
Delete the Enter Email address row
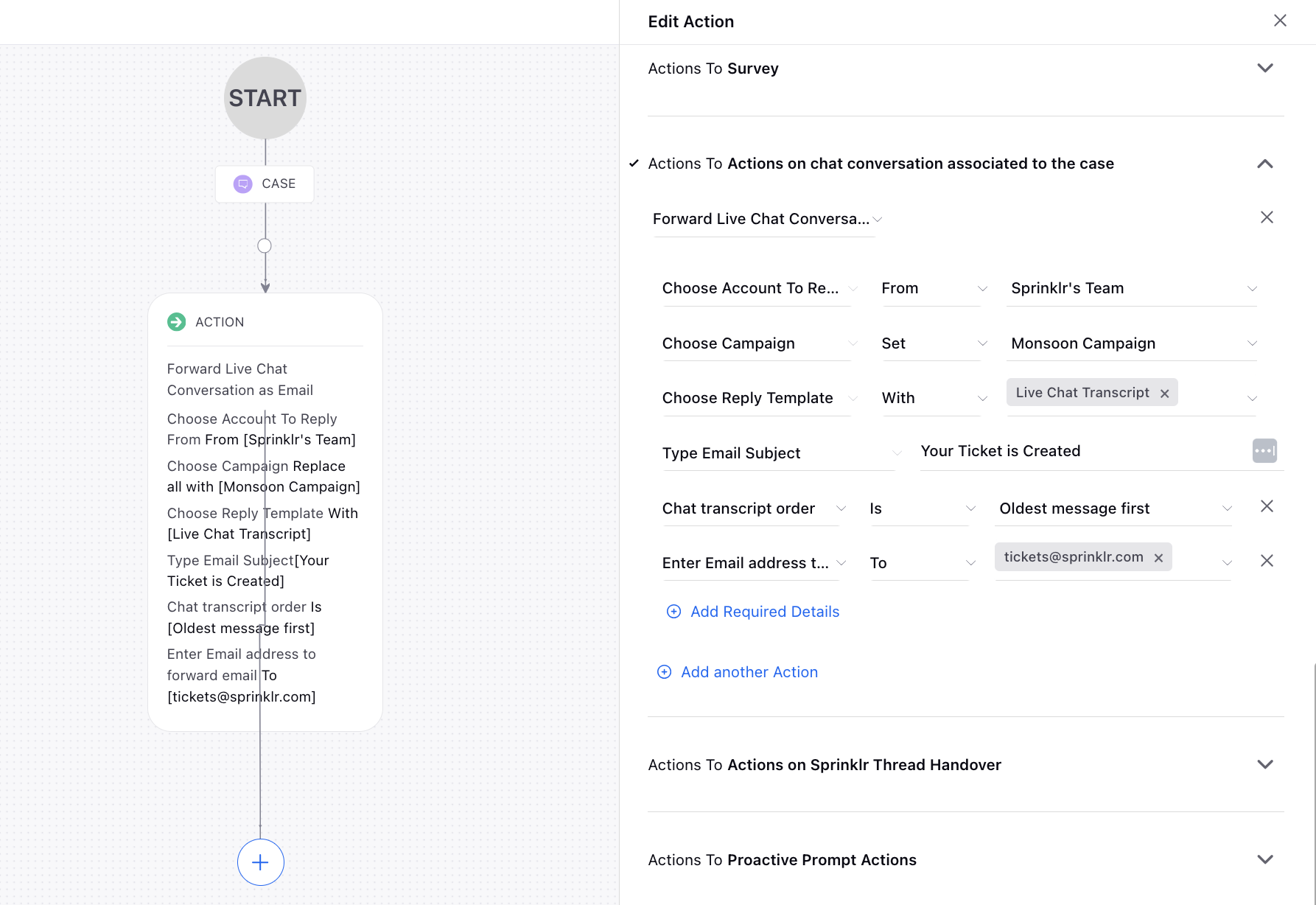pos(1267,561)
